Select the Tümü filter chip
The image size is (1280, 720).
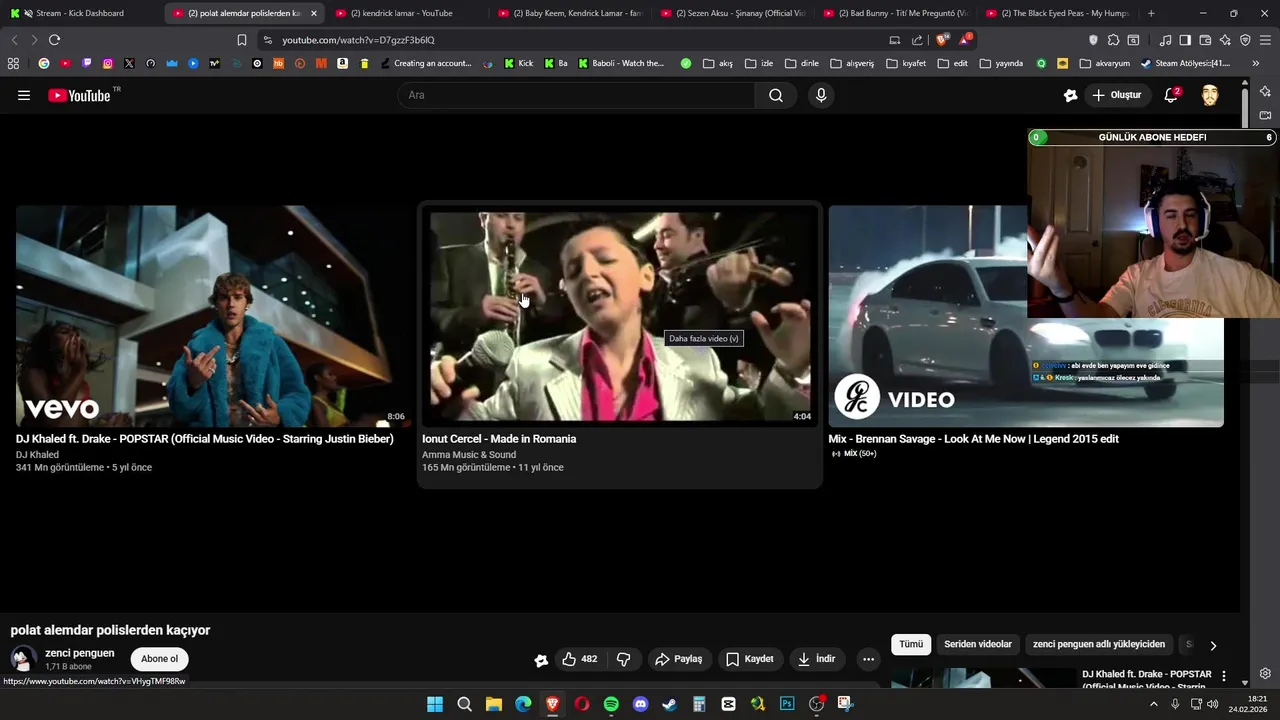pos(911,645)
